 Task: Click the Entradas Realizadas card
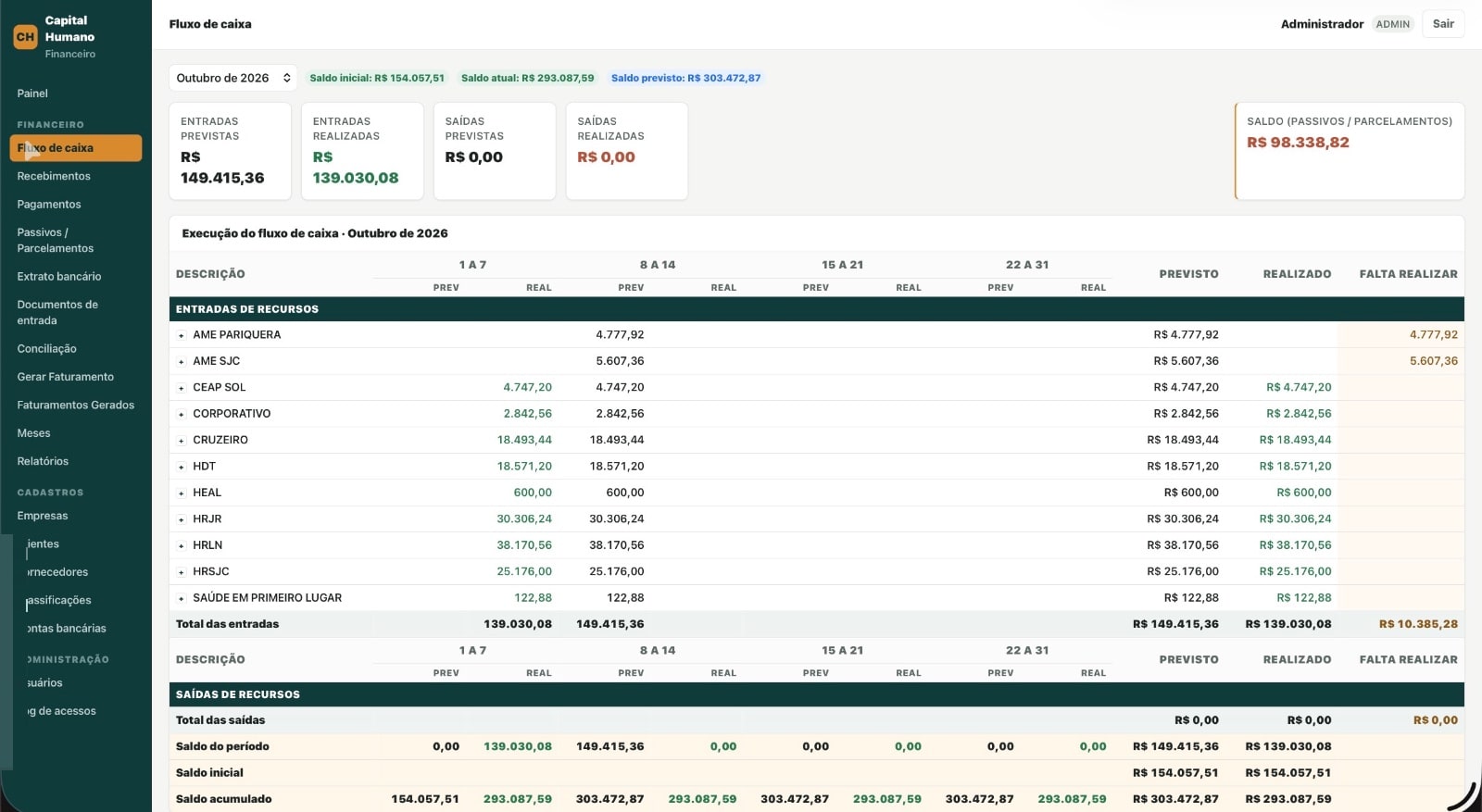pyautogui.click(x=362, y=151)
